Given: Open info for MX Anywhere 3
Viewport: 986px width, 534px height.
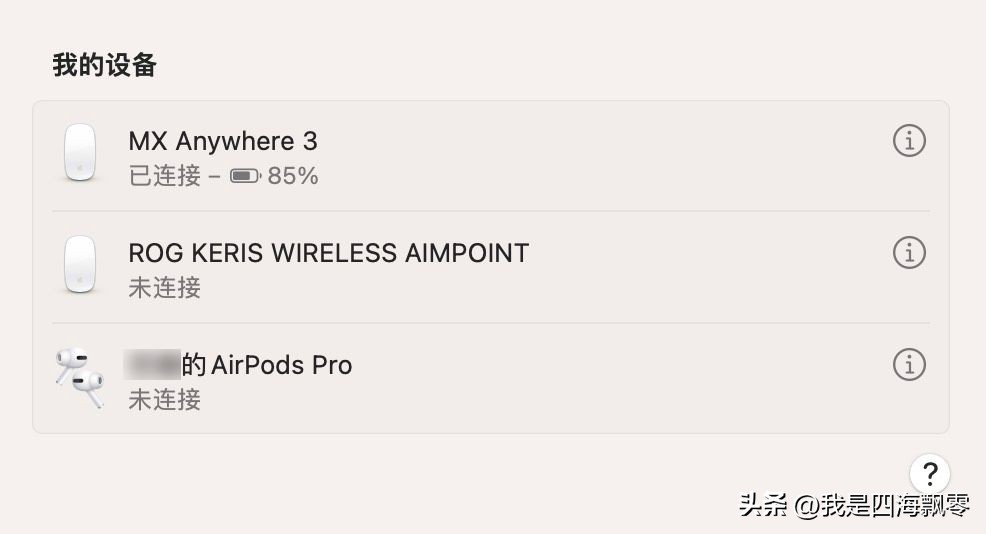Looking at the screenshot, I should tap(908, 142).
